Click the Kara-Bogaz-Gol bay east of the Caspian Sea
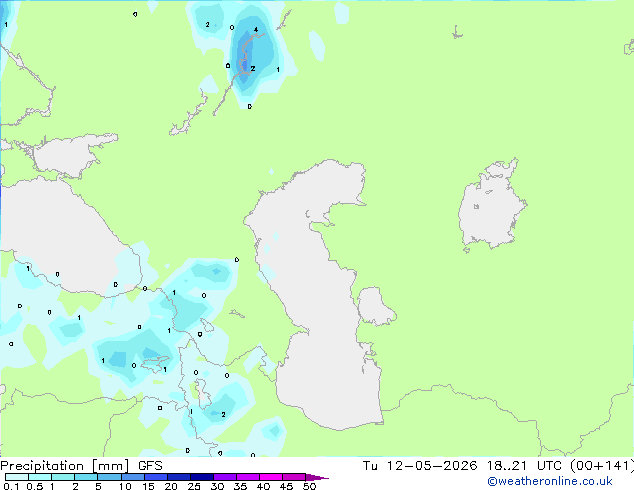Image resolution: width=634 pixels, height=490 pixels. click(375, 306)
